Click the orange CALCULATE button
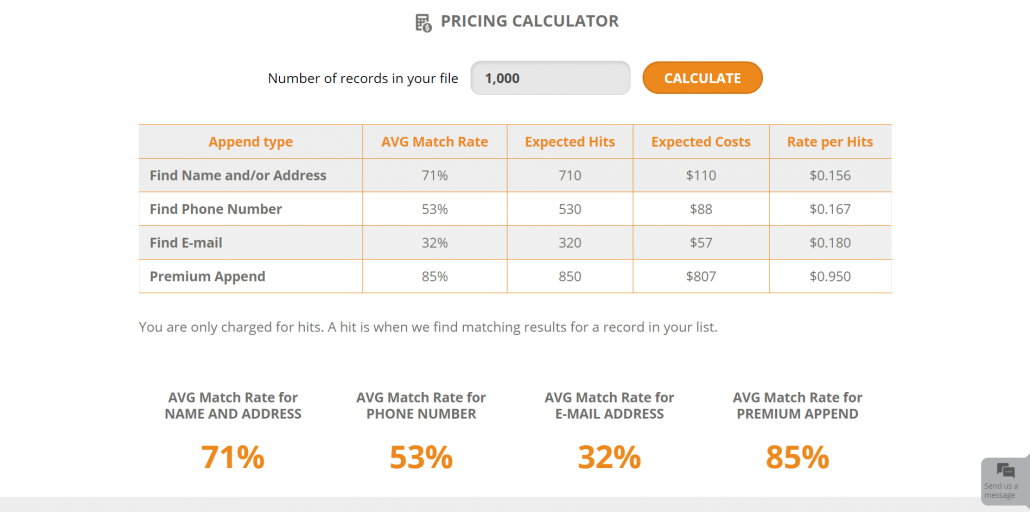 click(x=702, y=78)
